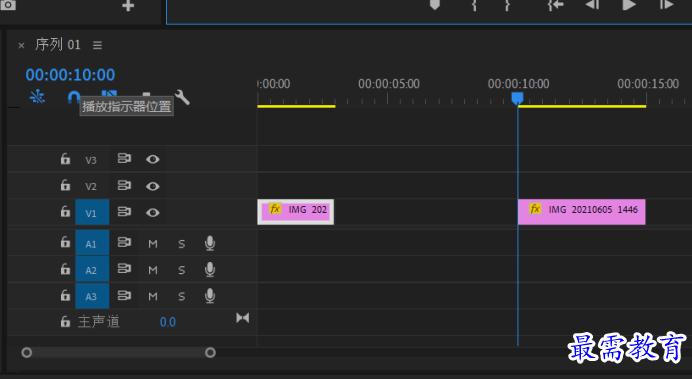This screenshot has height=379, width=692.
Task: Add a marker in the monitor
Action: pyautogui.click(x=435, y=5)
